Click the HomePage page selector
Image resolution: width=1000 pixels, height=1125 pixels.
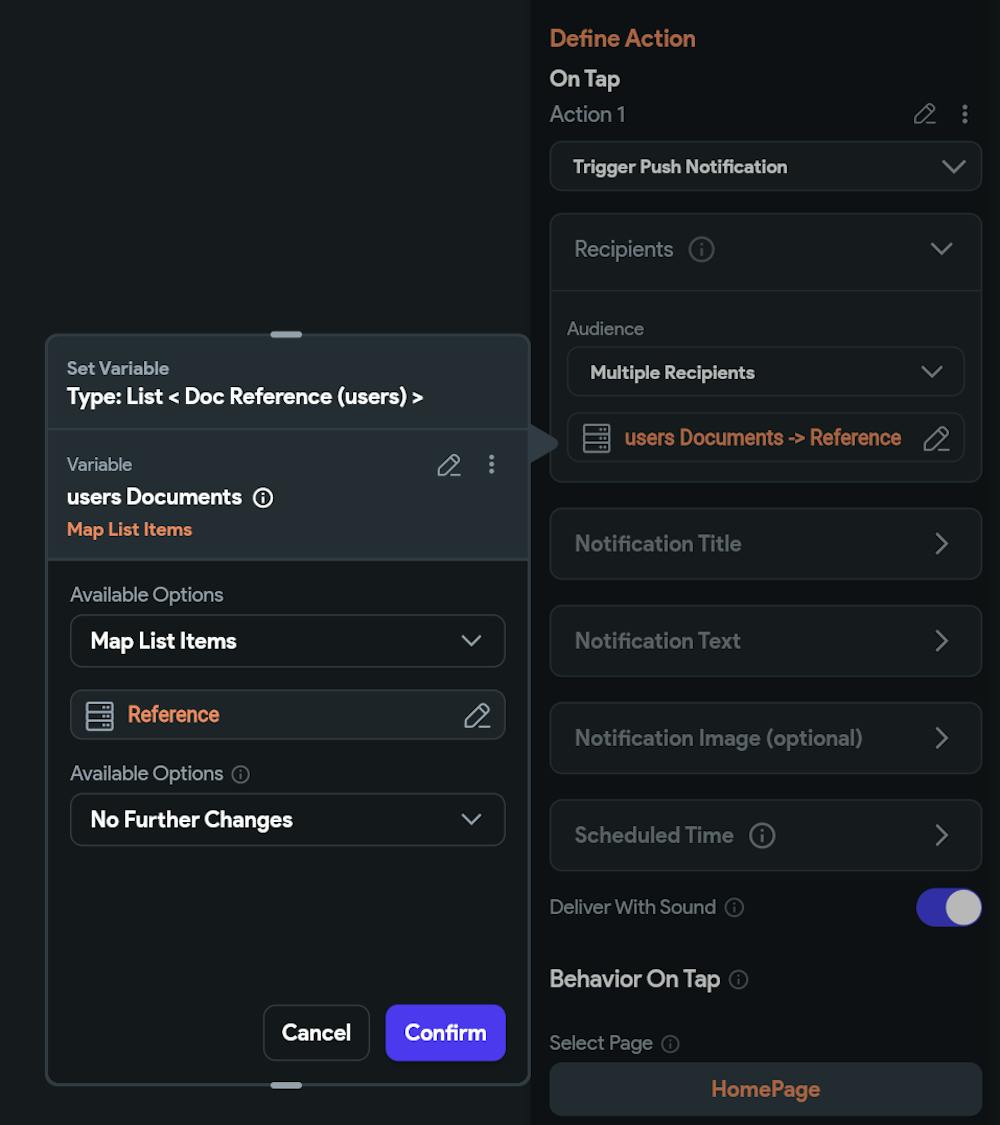pyautogui.click(x=766, y=1089)
